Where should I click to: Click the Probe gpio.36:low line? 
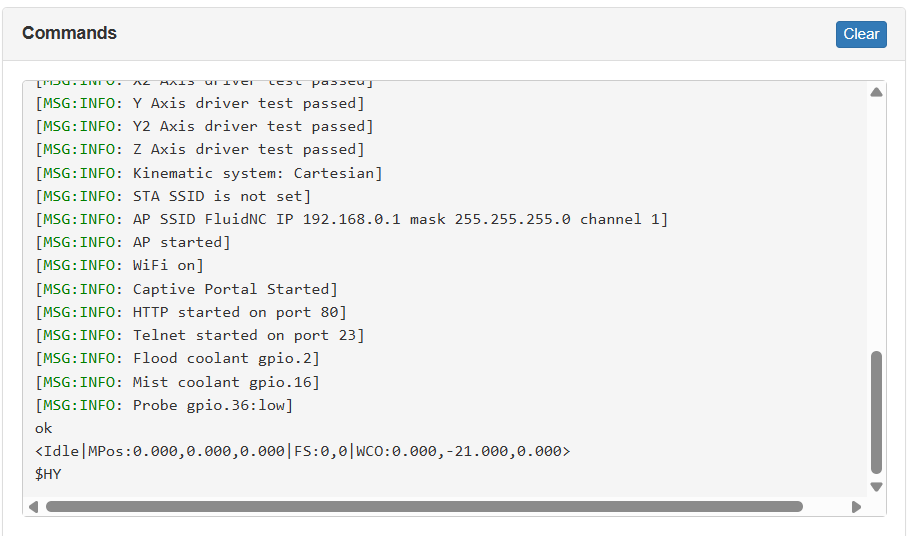coord(164,405)
